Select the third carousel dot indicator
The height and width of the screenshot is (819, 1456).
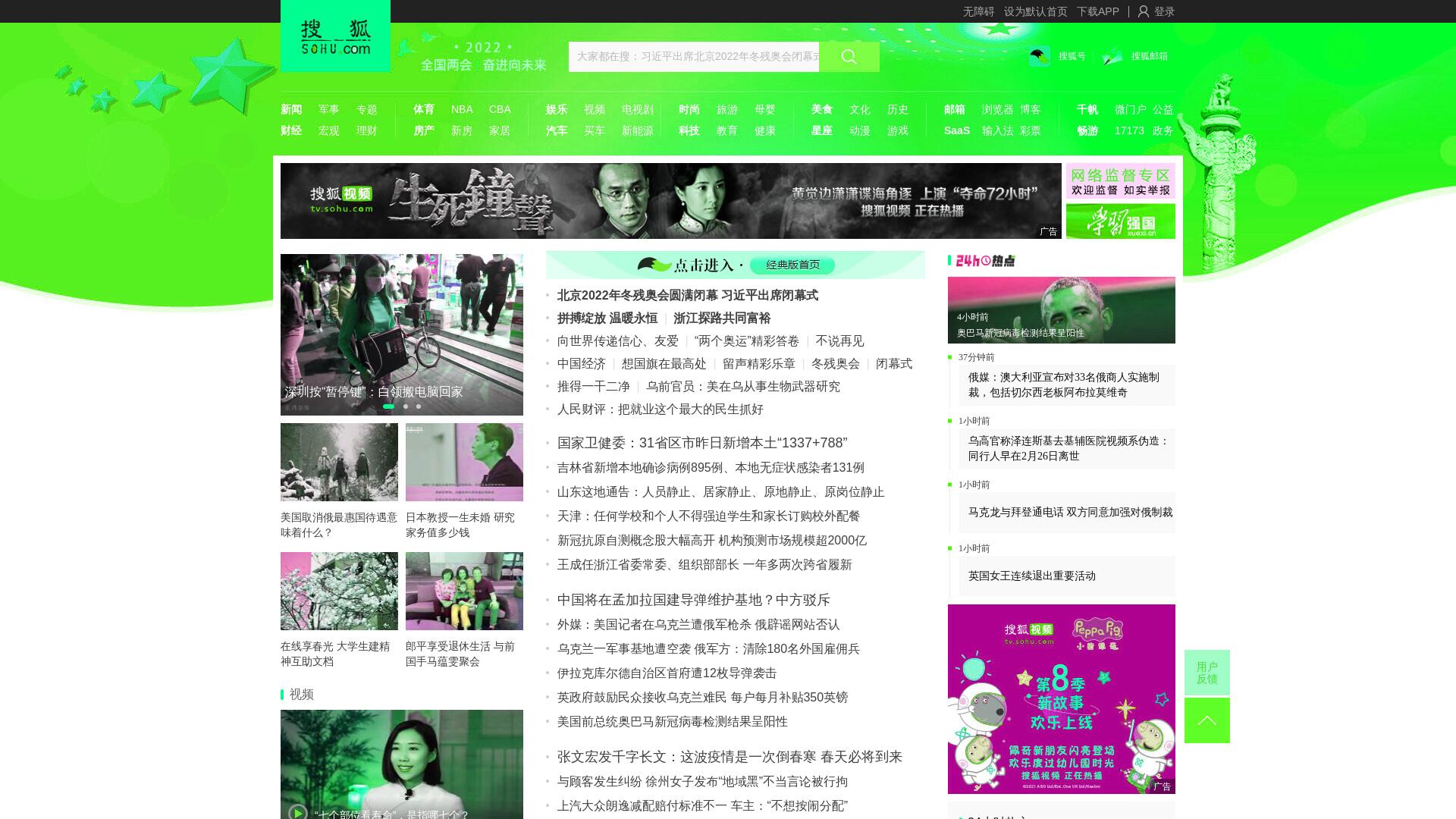pos(419,406)
